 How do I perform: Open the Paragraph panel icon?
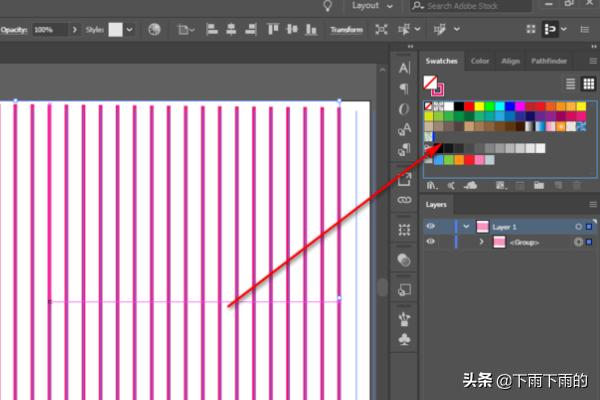click(x=404, y=88)
